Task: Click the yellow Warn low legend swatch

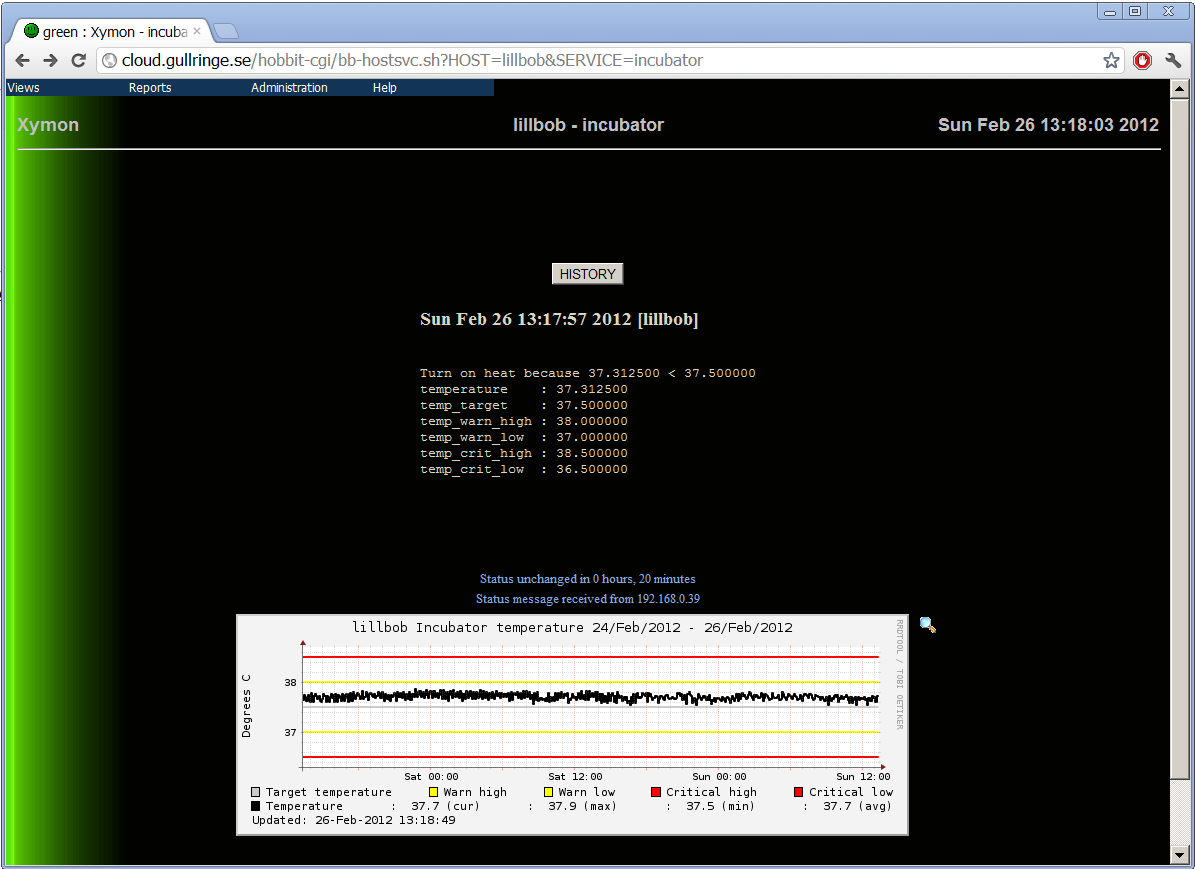Action: click(549, 792)
